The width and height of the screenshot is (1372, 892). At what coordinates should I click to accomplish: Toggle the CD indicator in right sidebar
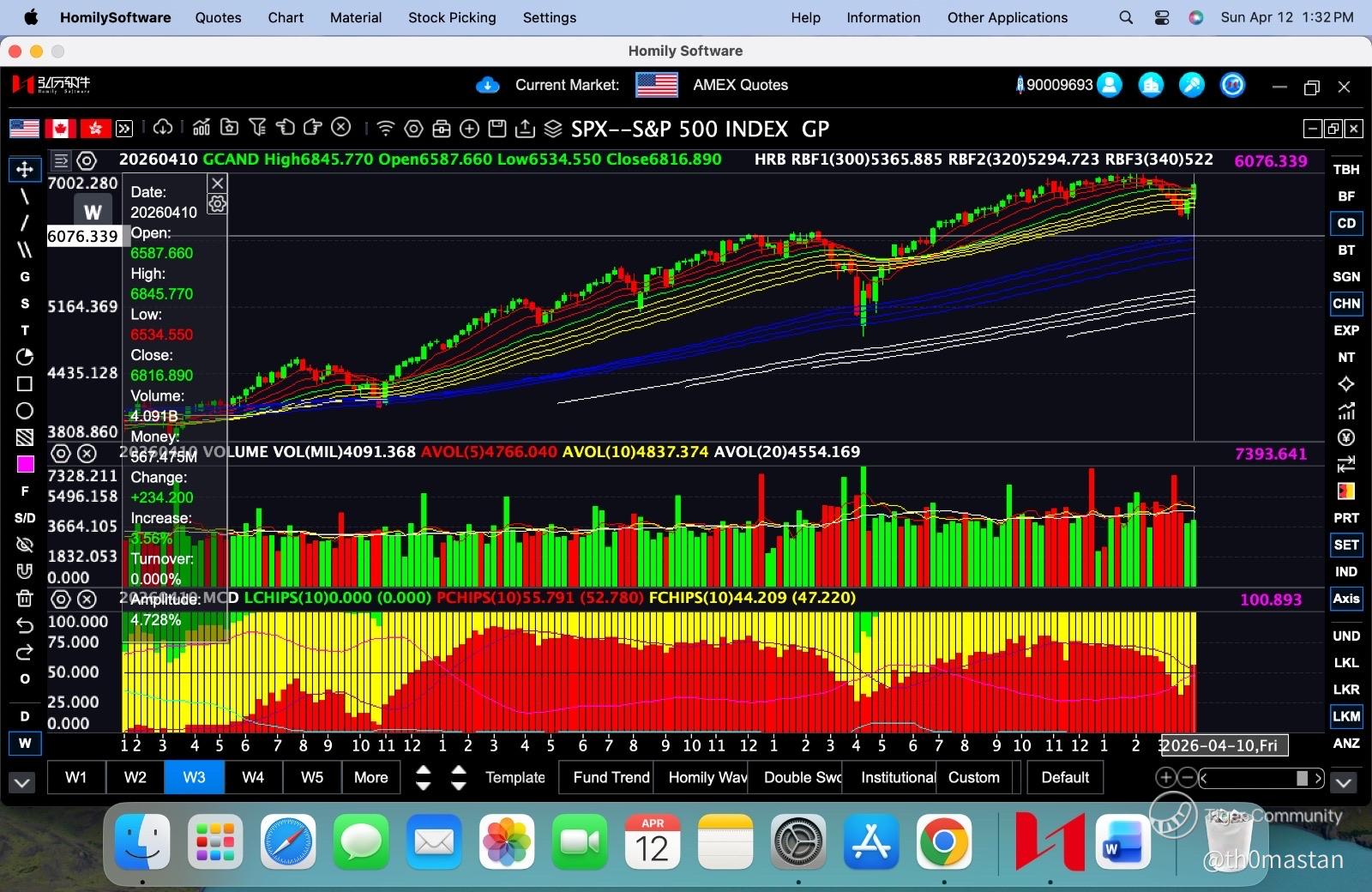[1346, 223]
